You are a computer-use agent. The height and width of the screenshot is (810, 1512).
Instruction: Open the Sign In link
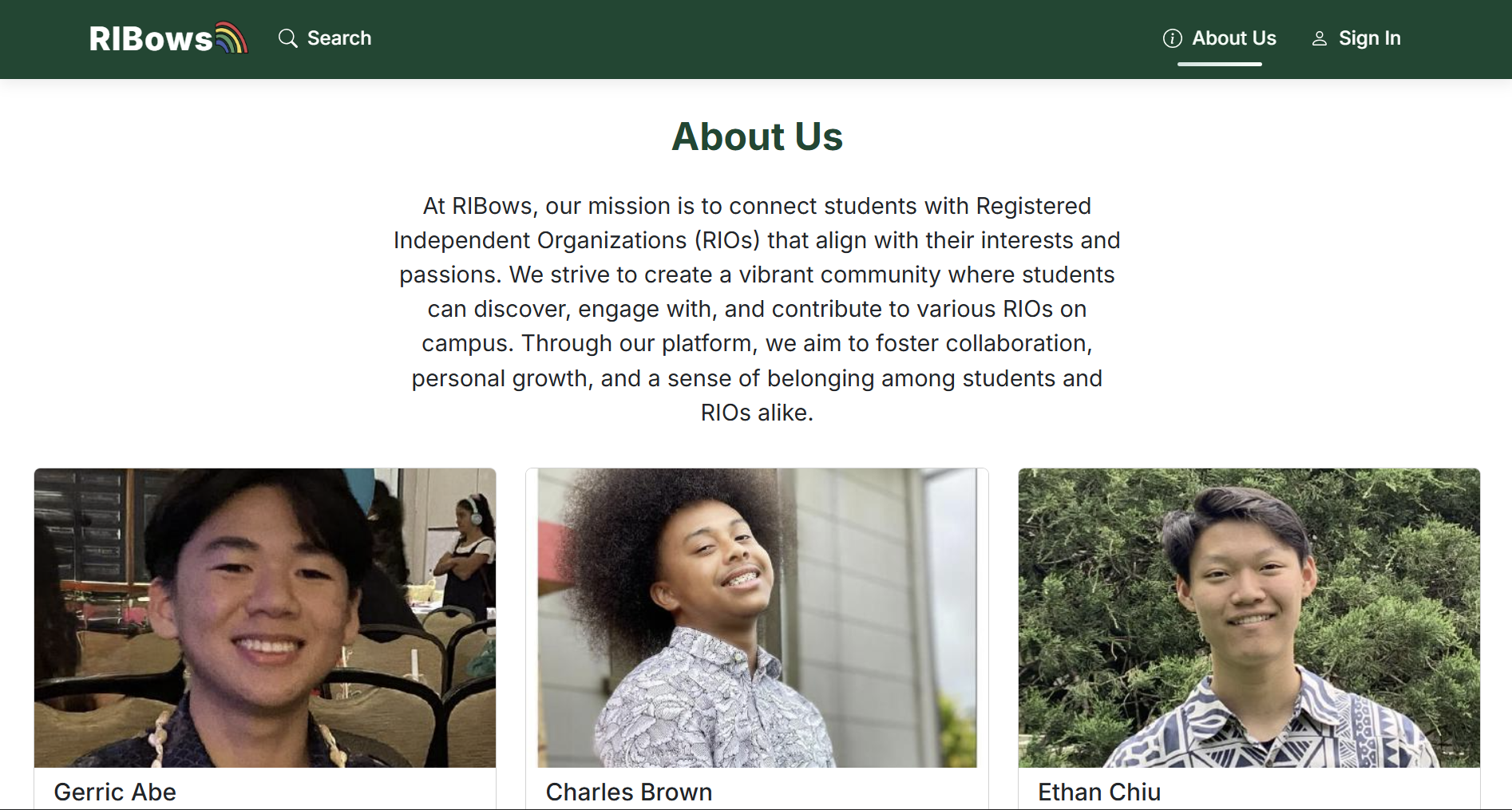tap(1369, 38)
